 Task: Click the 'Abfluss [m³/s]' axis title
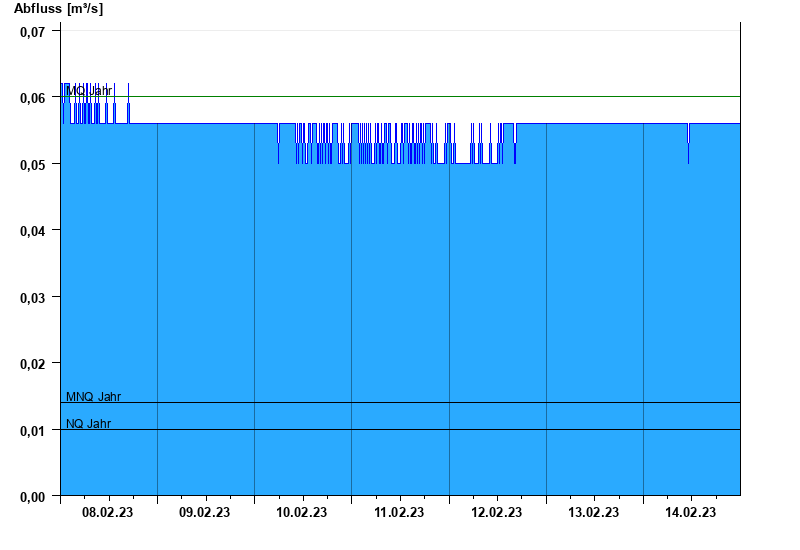58,9
